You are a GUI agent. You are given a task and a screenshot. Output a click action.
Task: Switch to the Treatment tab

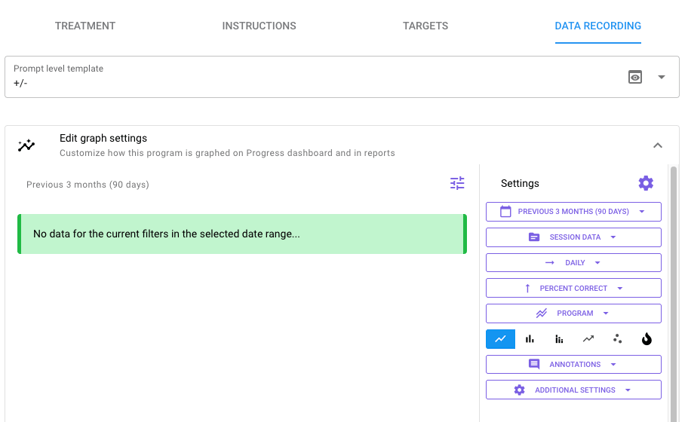click(85, 26)
